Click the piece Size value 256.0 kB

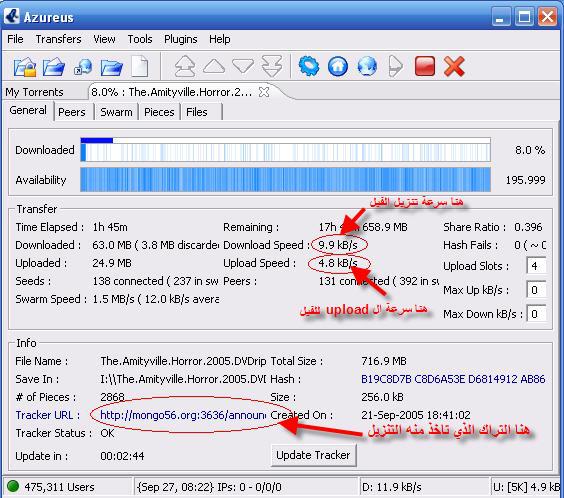coord(382,397)
